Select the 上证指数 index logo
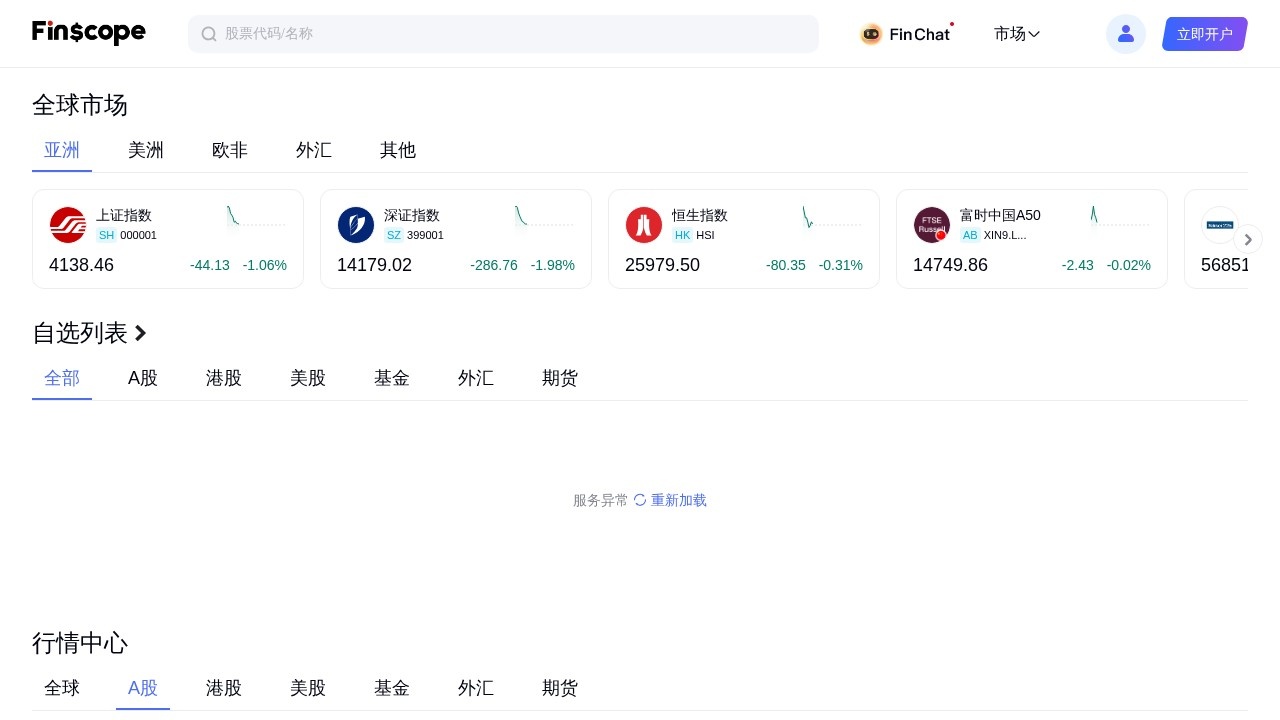1280x720 pixels. pyautogui.click(x=68, y=225)
